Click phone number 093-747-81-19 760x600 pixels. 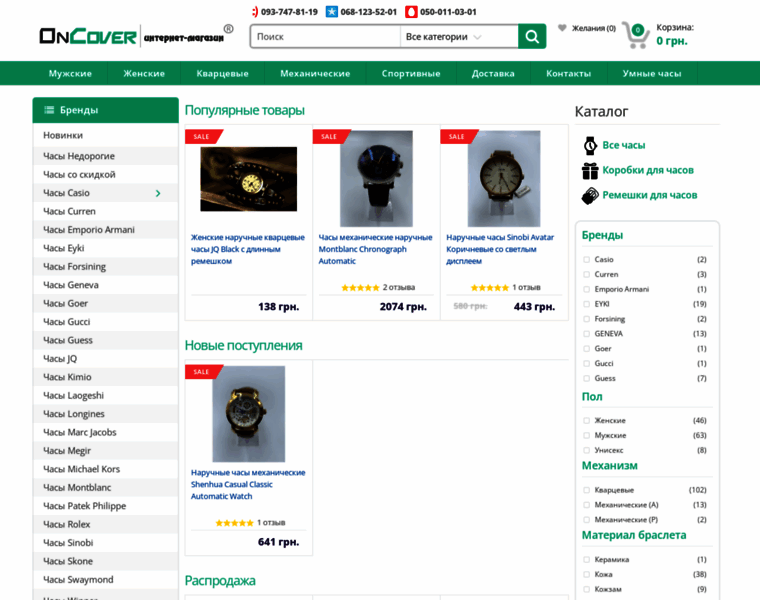click(x=289, y=12)
